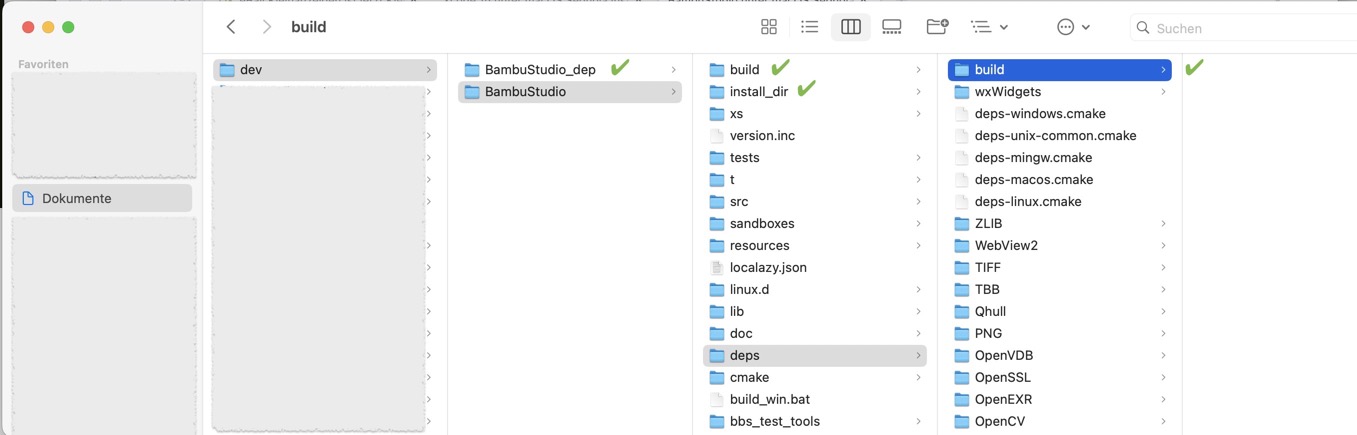Select Dokumente in the sidebar

[x=102, y=198]
